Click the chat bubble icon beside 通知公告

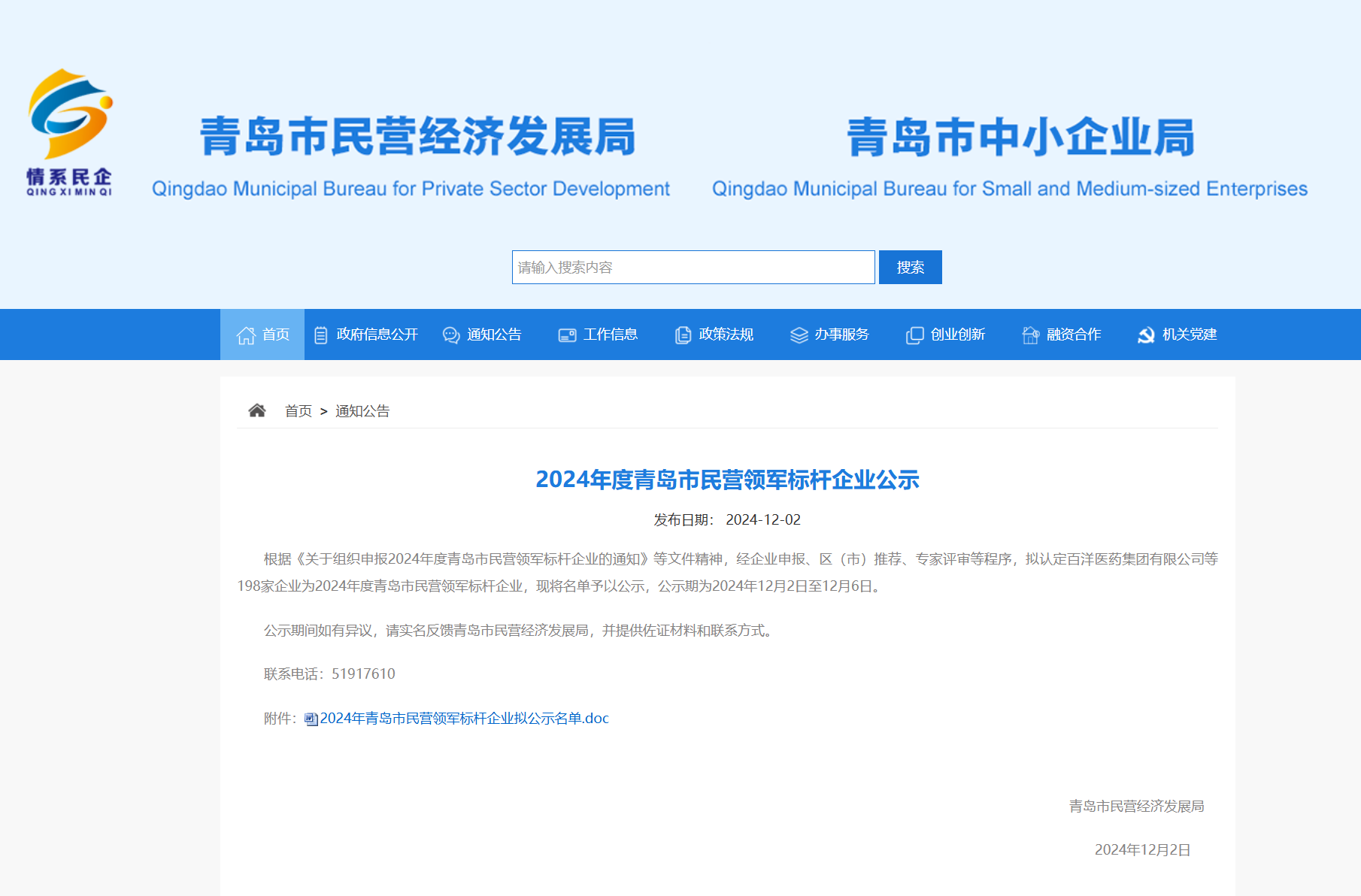click(x=451, y=335)
